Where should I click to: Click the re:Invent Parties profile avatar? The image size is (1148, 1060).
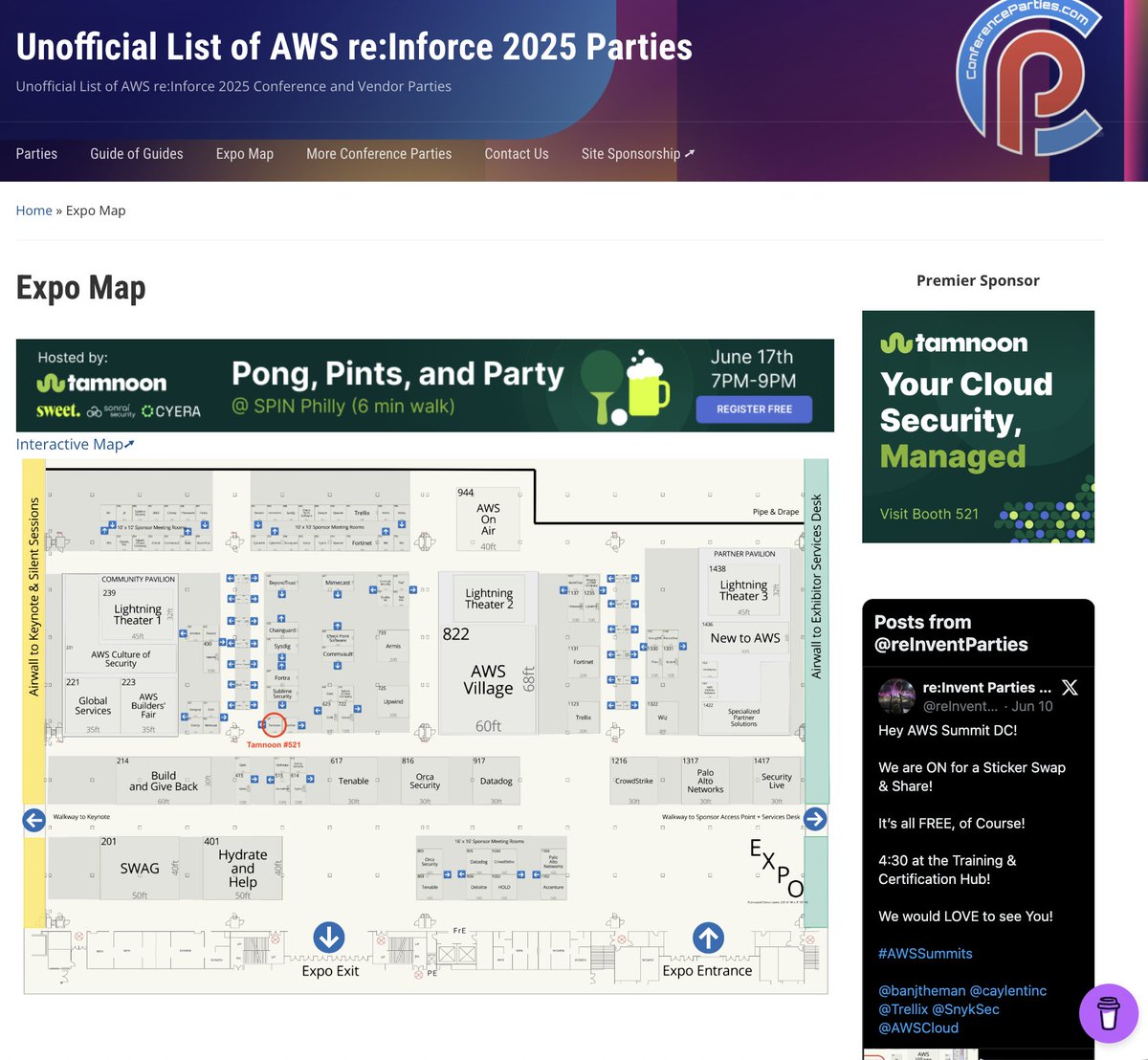point(896,696)
